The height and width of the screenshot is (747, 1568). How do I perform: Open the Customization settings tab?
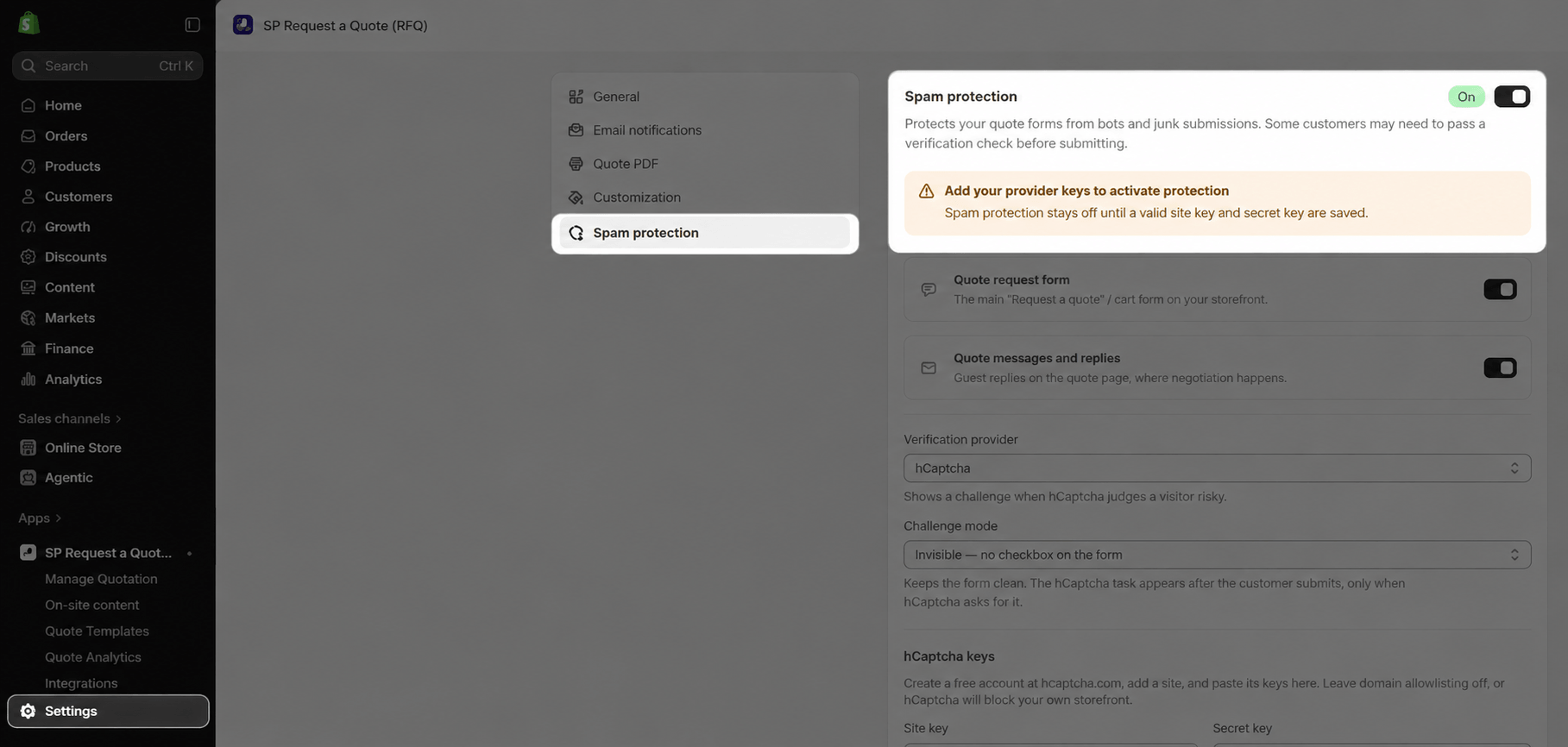point(705,198)
